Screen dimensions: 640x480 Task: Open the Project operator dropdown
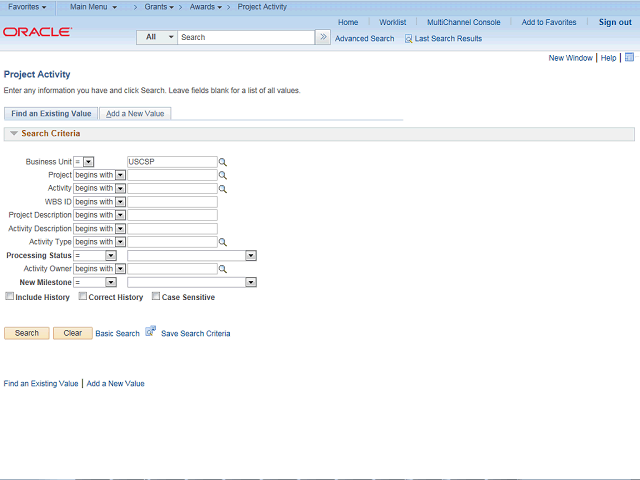99,175
